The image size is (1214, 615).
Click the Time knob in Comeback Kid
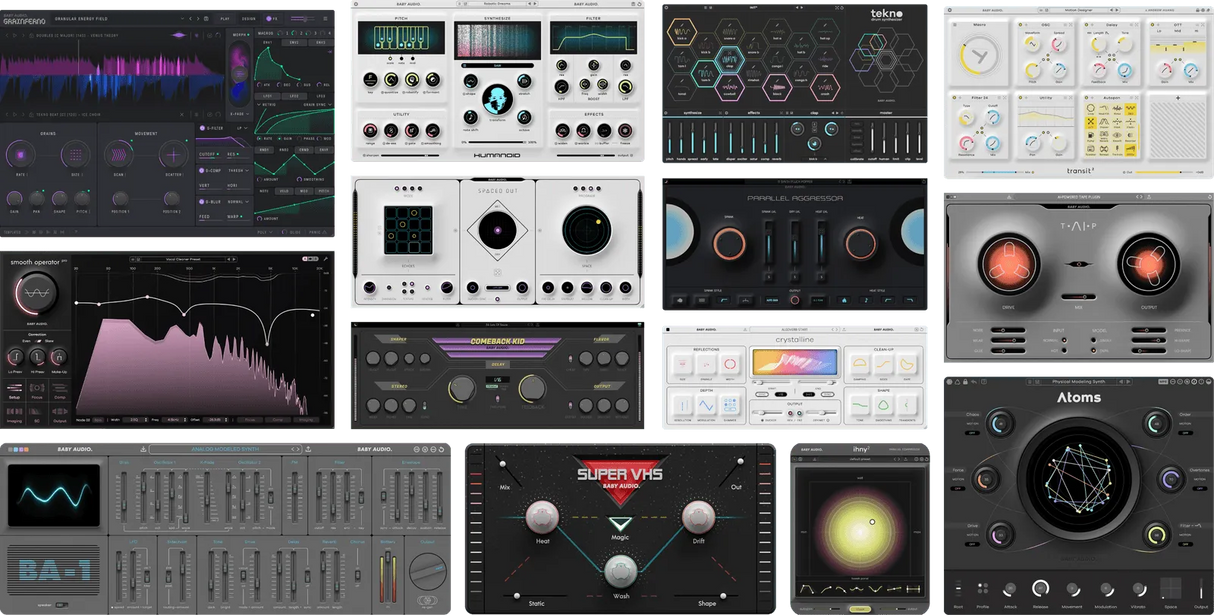coord(462,389)
